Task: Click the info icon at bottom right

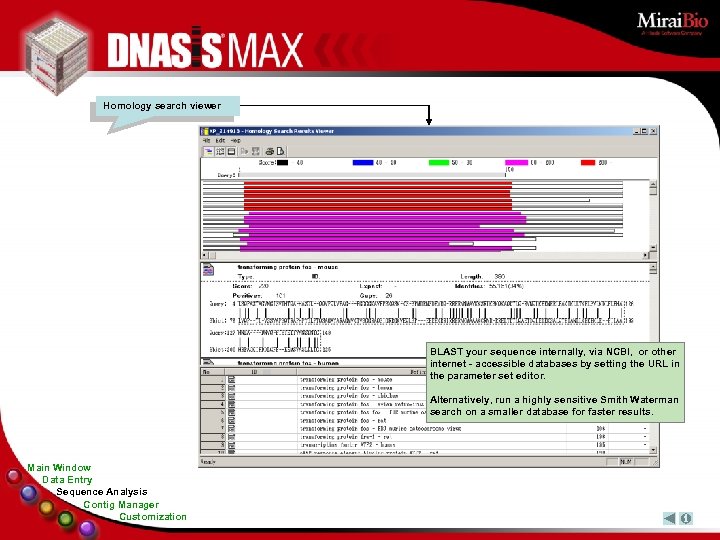Action: tap(686, 518)
